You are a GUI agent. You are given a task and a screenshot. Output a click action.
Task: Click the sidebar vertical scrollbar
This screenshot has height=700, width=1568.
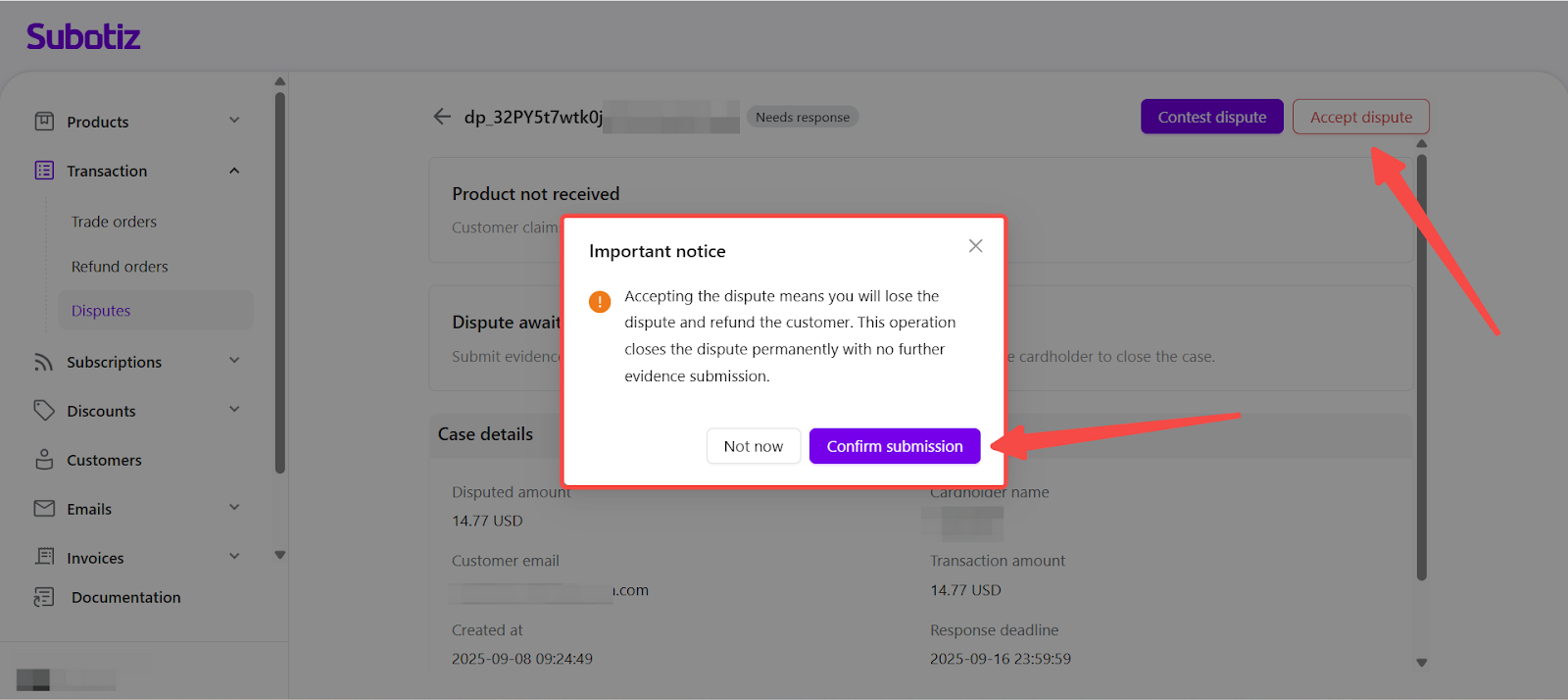coord(280,284)
